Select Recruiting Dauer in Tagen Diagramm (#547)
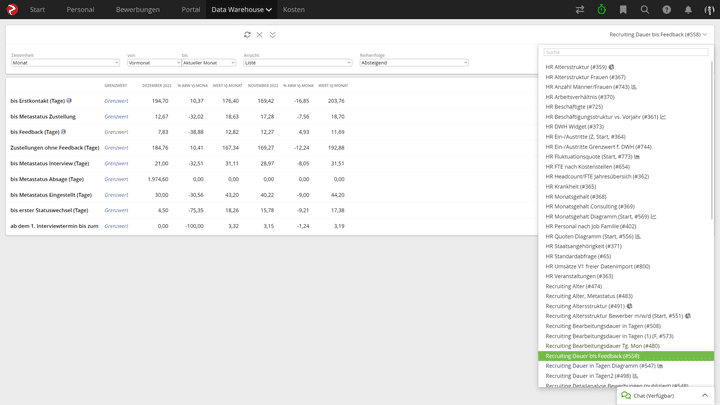The width and height of the screenshot is (720, 405). [x=604, y=366]
